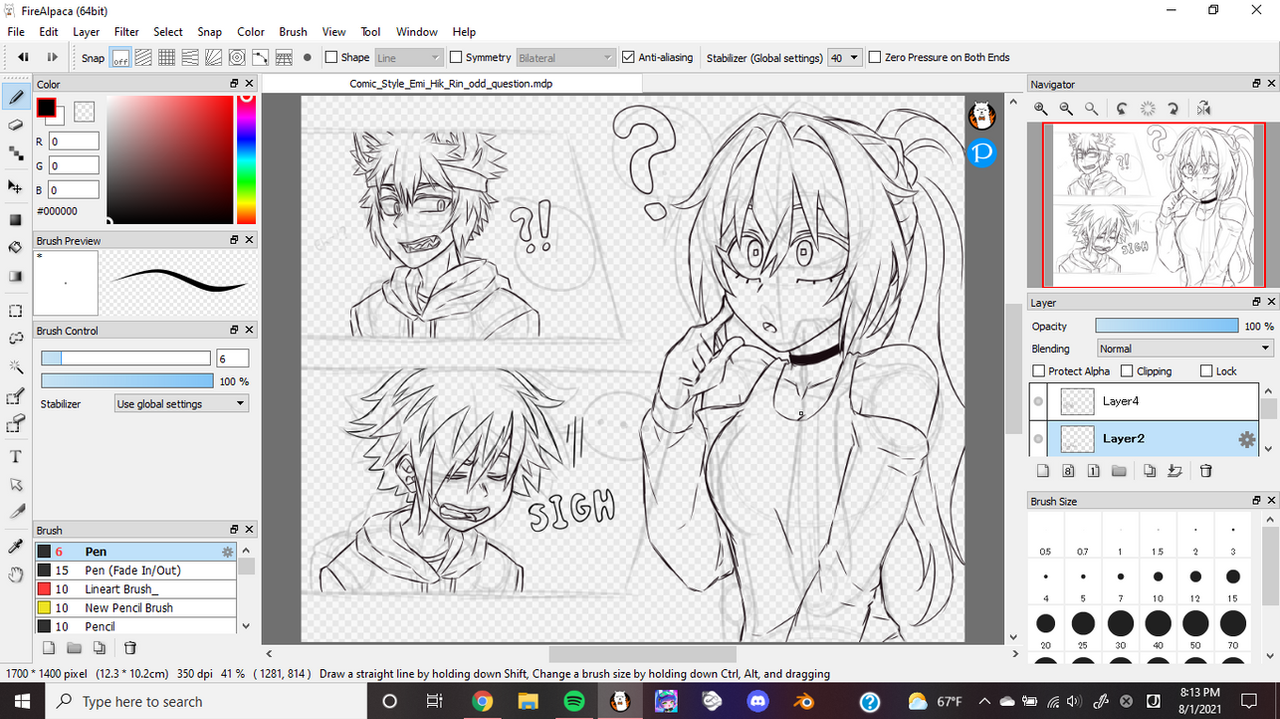This screenshot has height=719, width=1280.
Task: Enable the Shape checkbox
Action: point(331,58)
